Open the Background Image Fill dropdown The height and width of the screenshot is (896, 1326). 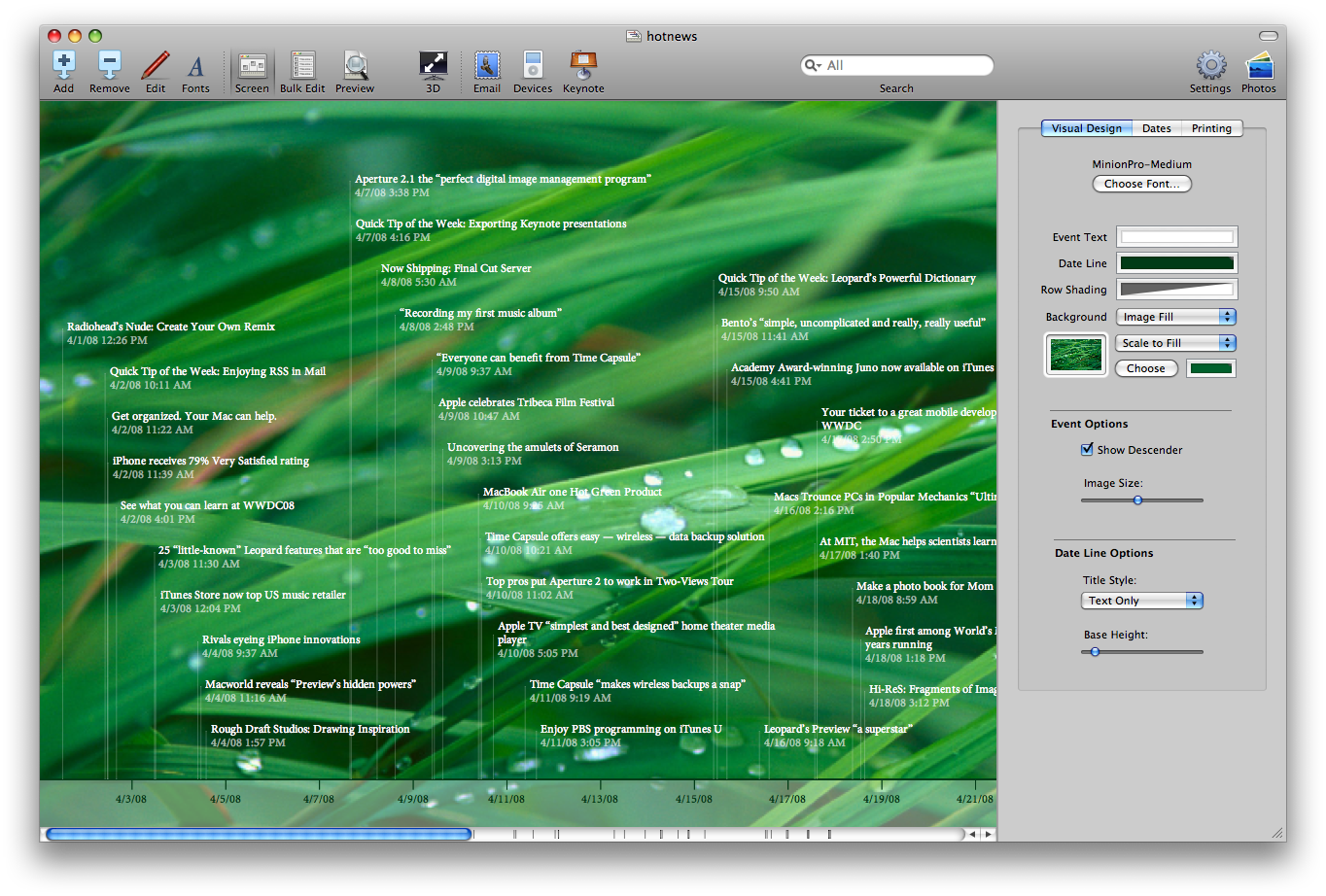pos(1175,317)
